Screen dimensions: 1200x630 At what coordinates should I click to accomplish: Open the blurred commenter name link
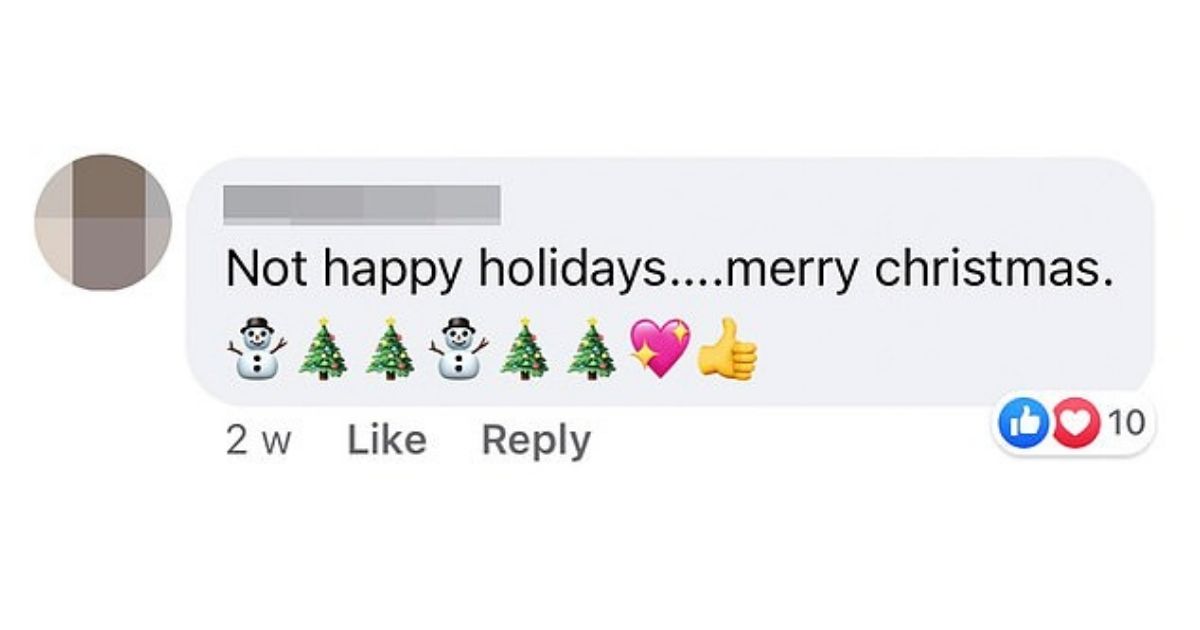(x=361, y=203)
